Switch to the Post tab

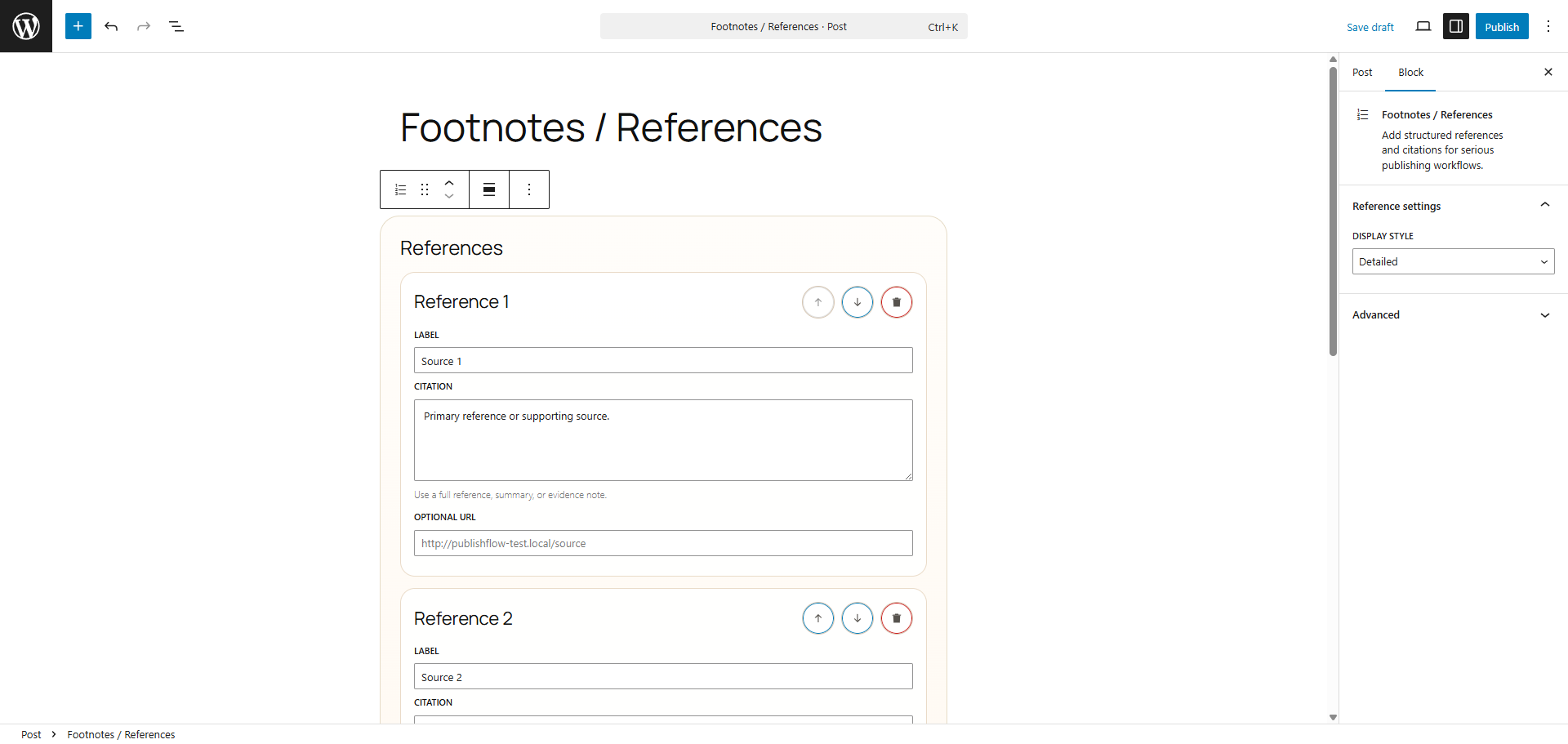click(x=1362, y=72)
